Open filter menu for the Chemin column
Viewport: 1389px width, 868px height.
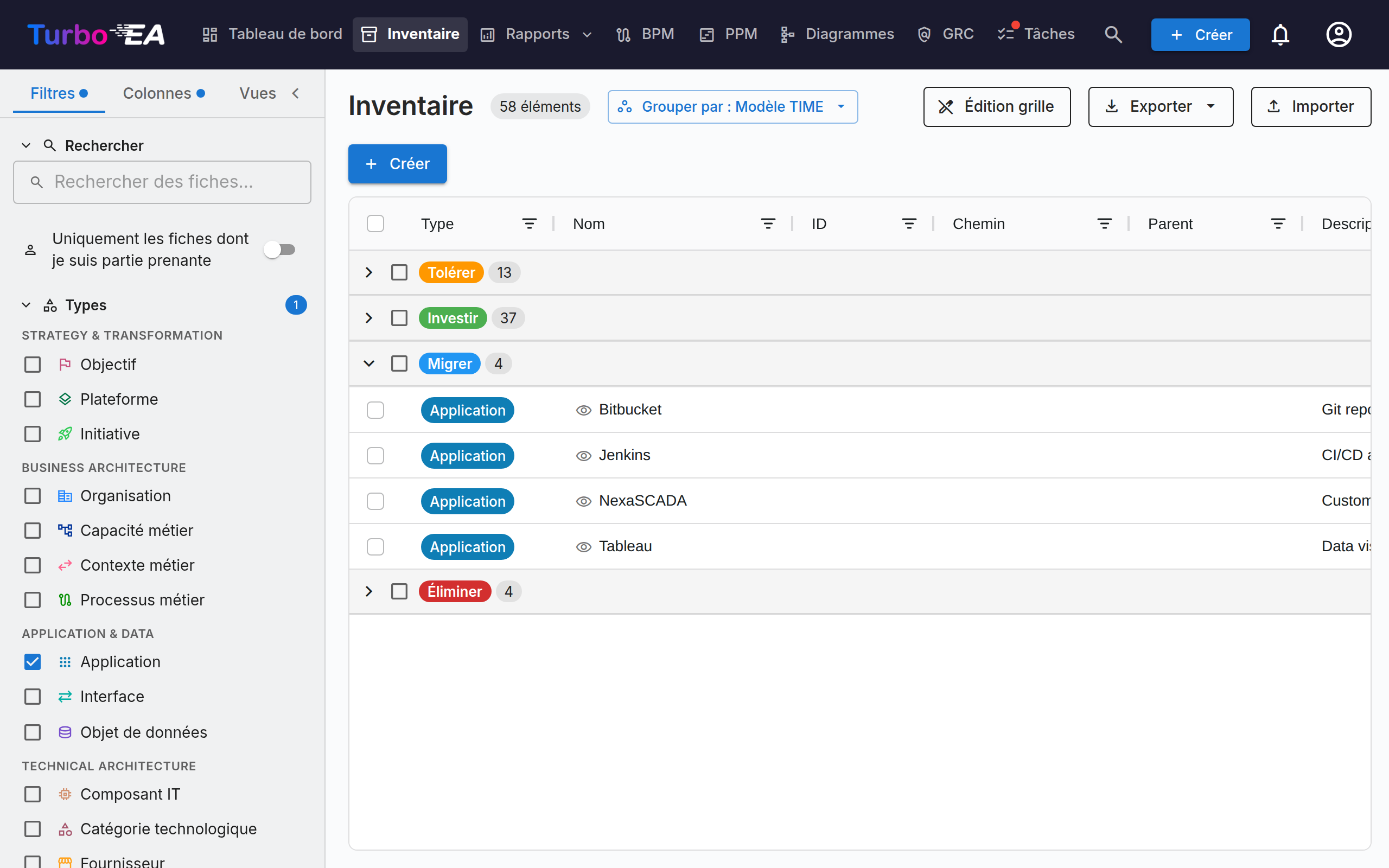tap(1104, 224)
